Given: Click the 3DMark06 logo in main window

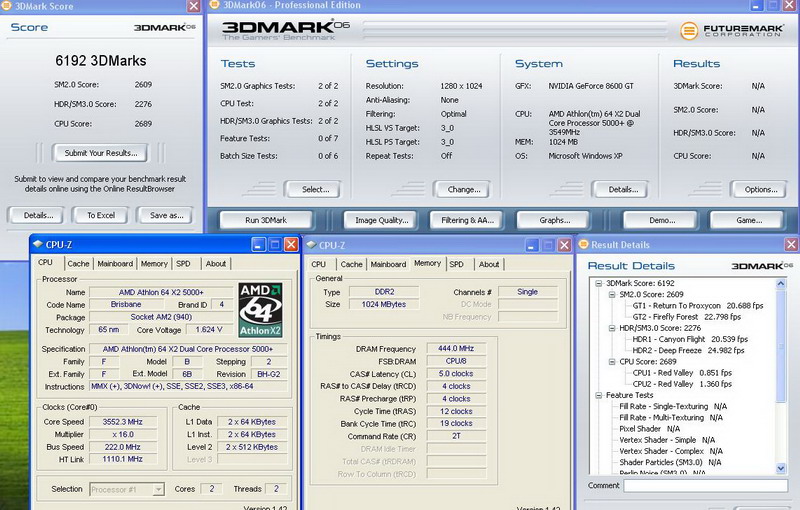Looking at the screenshot, I should 286,30.
